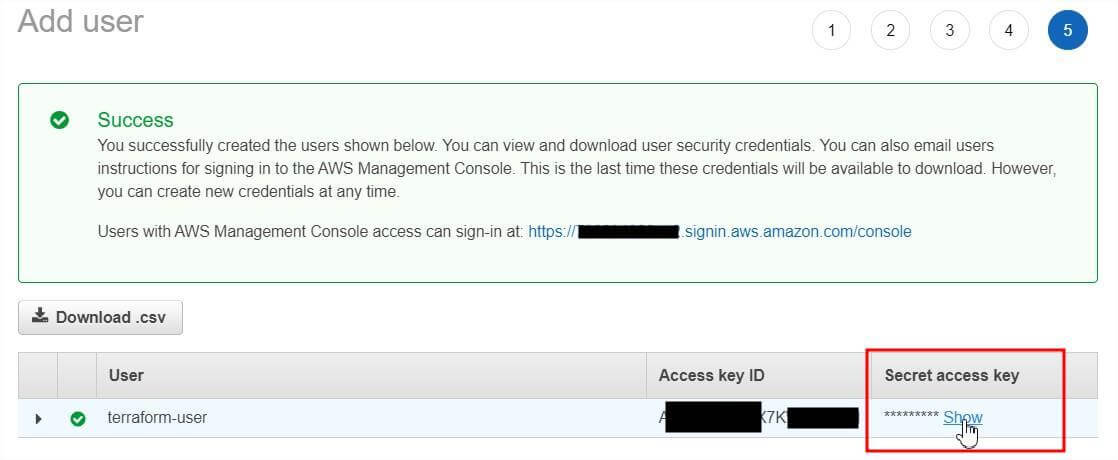Expand the terraform-user row details
The image size is (1118, 460).
tap(39, 418)
